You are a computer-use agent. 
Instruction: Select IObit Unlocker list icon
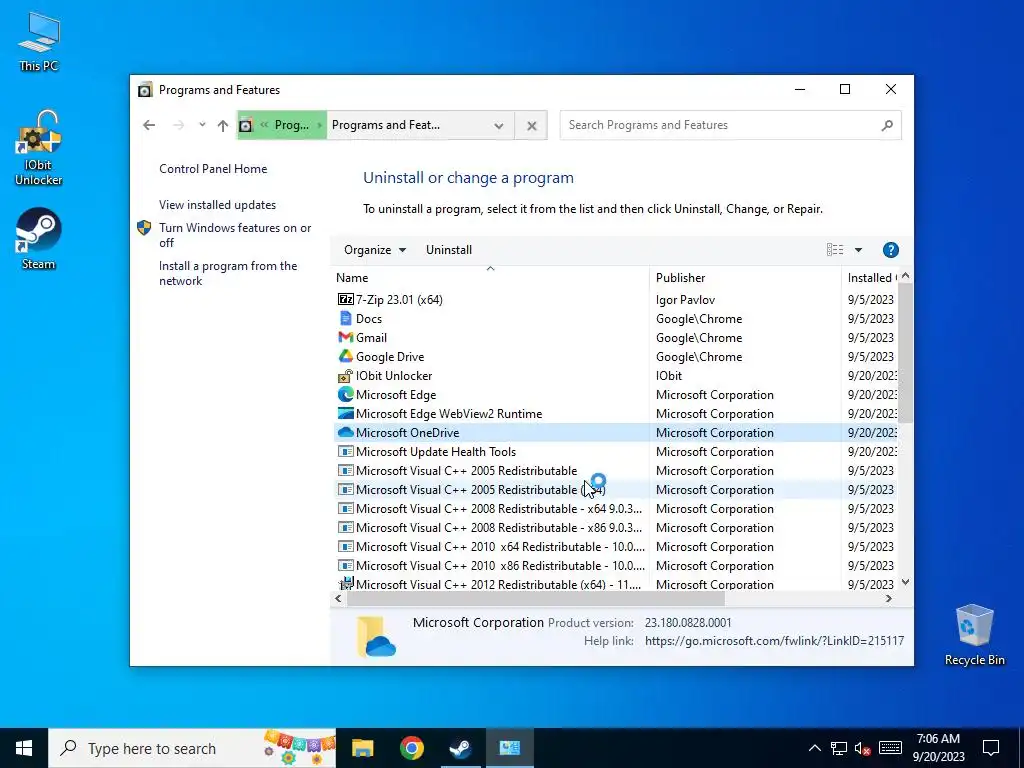345,376
